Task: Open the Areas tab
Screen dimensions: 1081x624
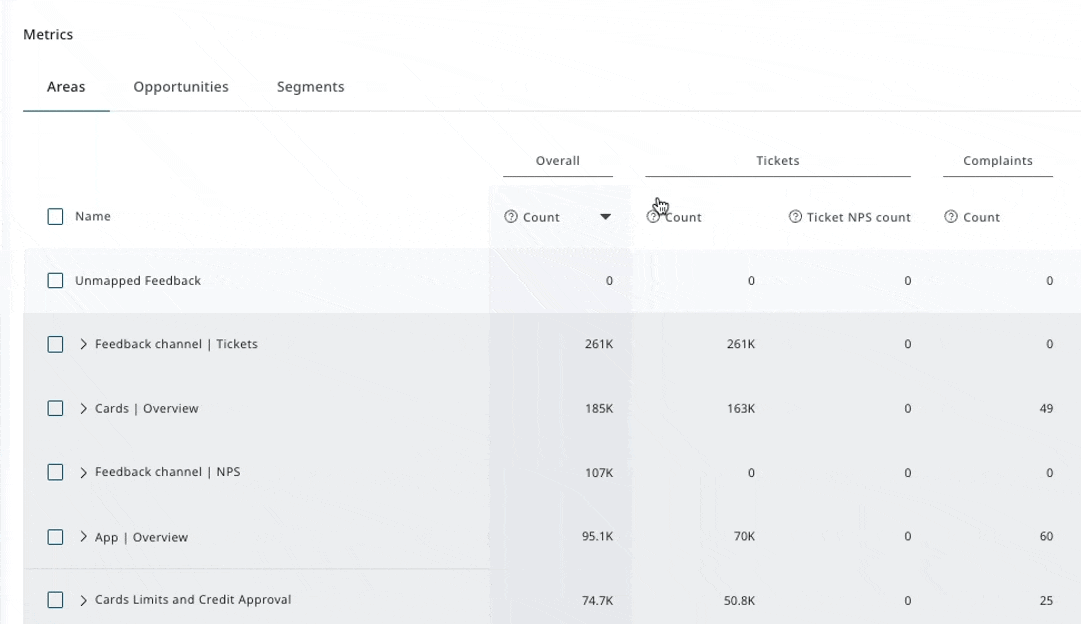Action: (66, 87)
